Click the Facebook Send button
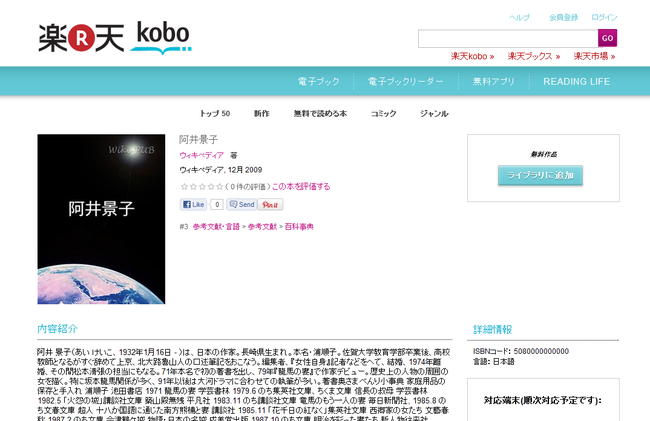650x421 pixels. point(242,205)
